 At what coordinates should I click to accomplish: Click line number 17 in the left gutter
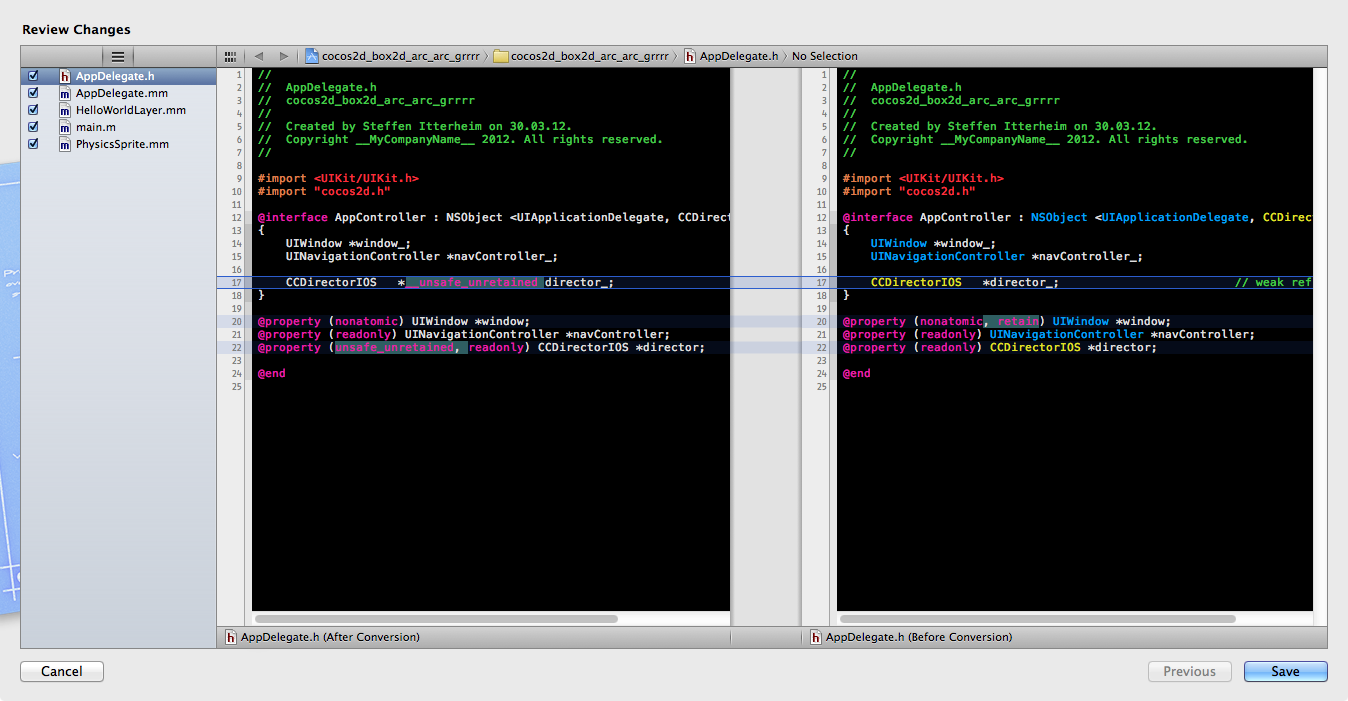tap(236, 283)
